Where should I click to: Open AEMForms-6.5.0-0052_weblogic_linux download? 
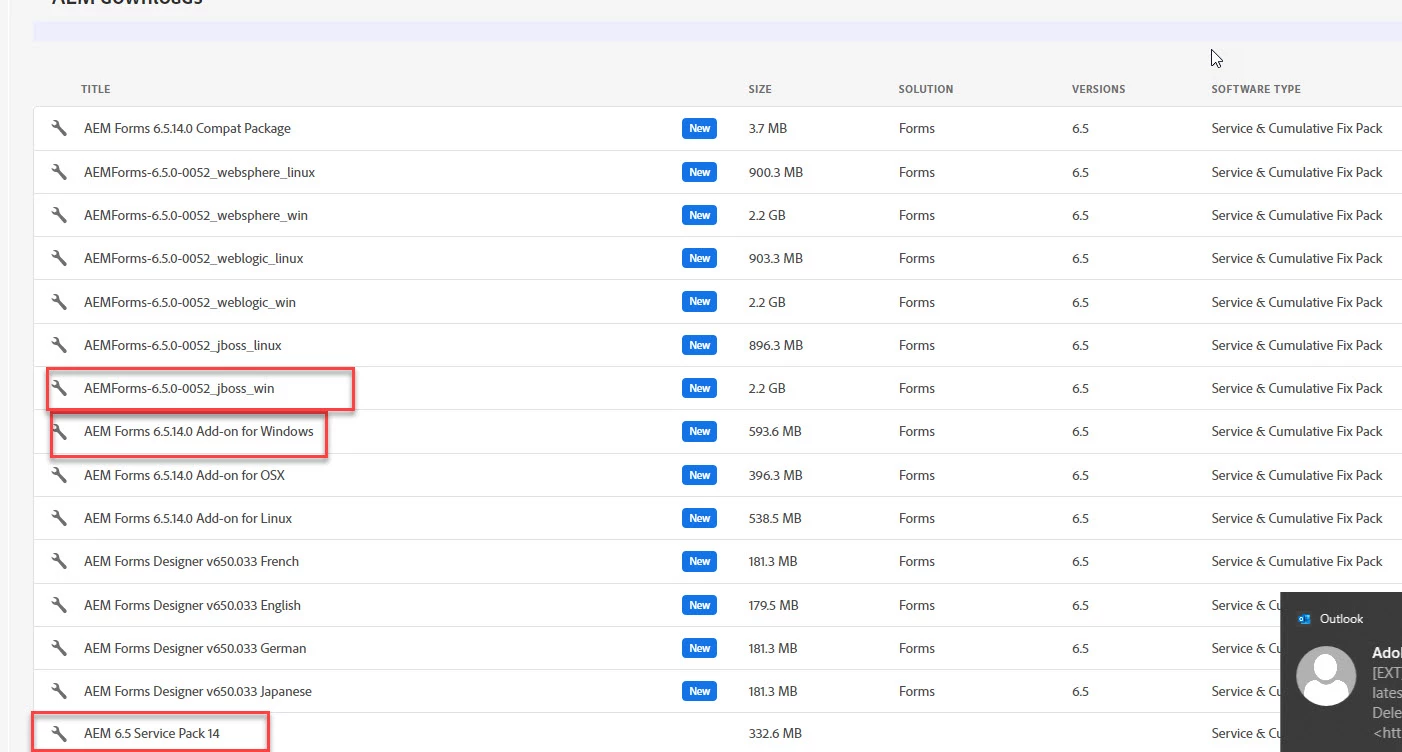tap(193, 258)
